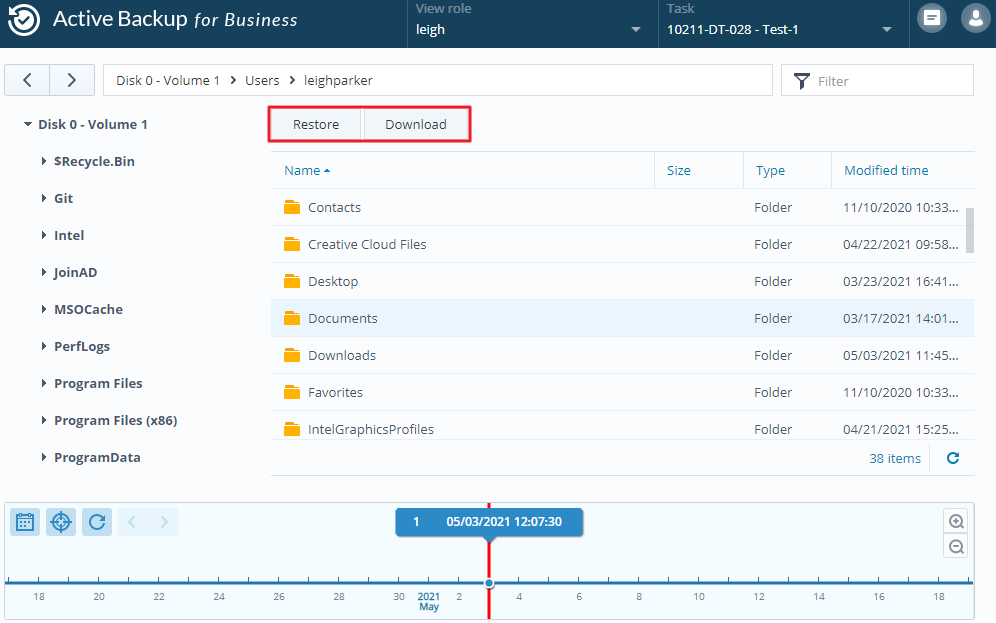Expand the Intel tree node
The image size is (996, 623).
click(x=43, y=235)
